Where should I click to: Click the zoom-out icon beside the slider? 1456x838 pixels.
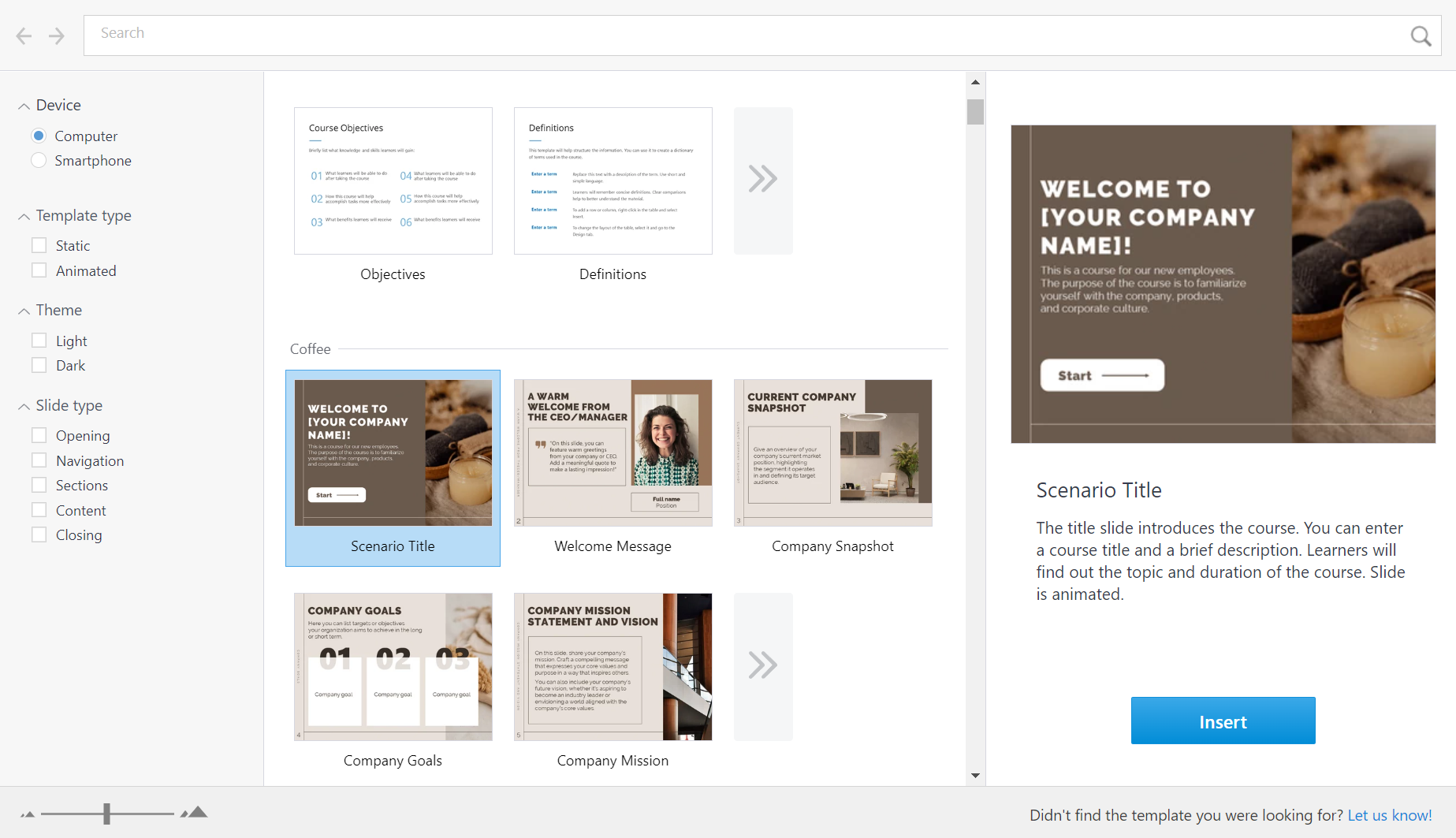(x=27, y=813)
